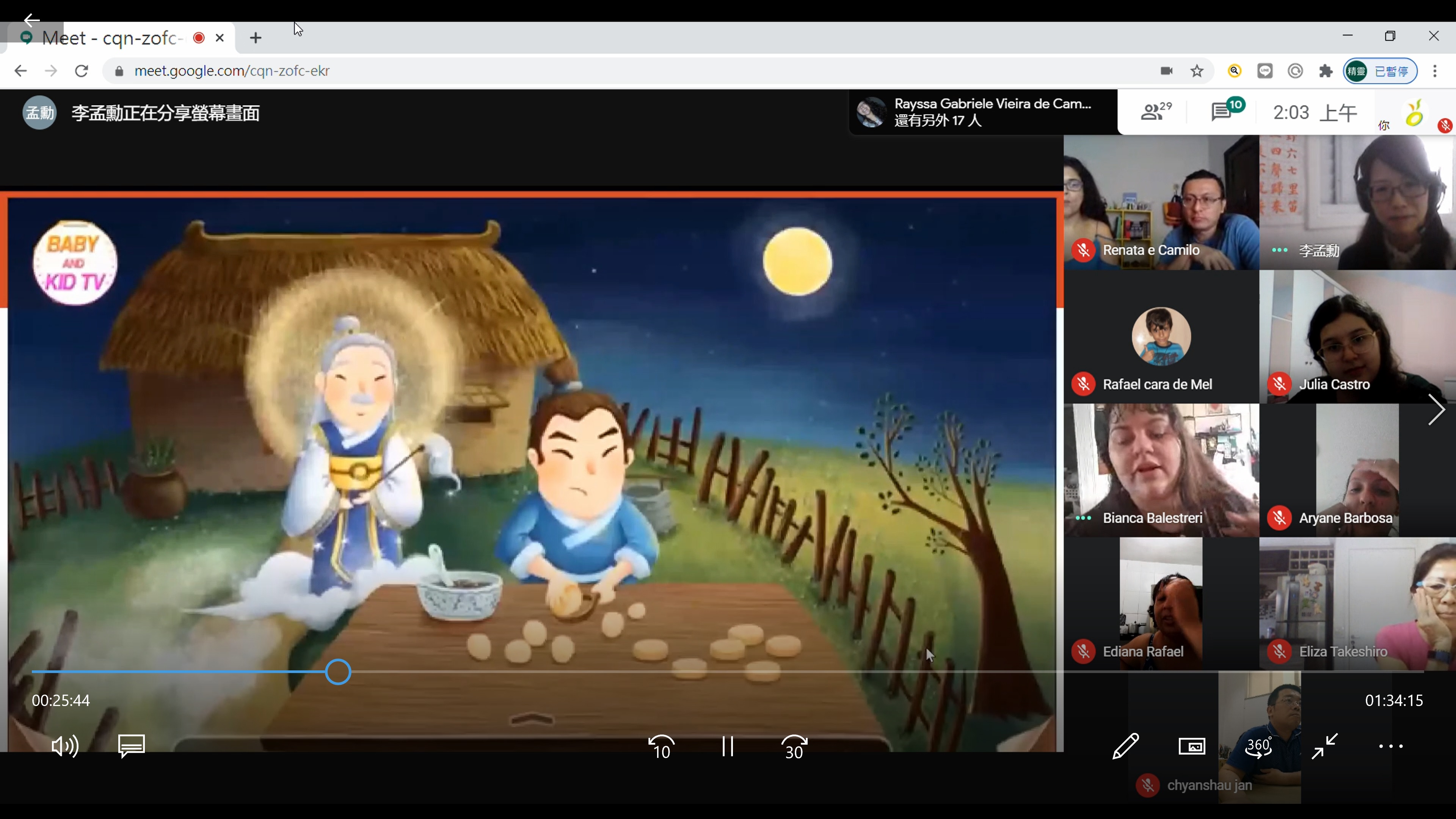Toggle the volume speaker control

65,747
